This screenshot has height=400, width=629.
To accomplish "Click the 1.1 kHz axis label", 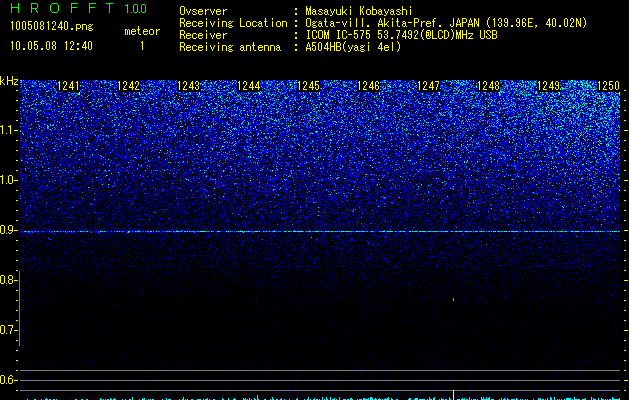I will (8, 130).
